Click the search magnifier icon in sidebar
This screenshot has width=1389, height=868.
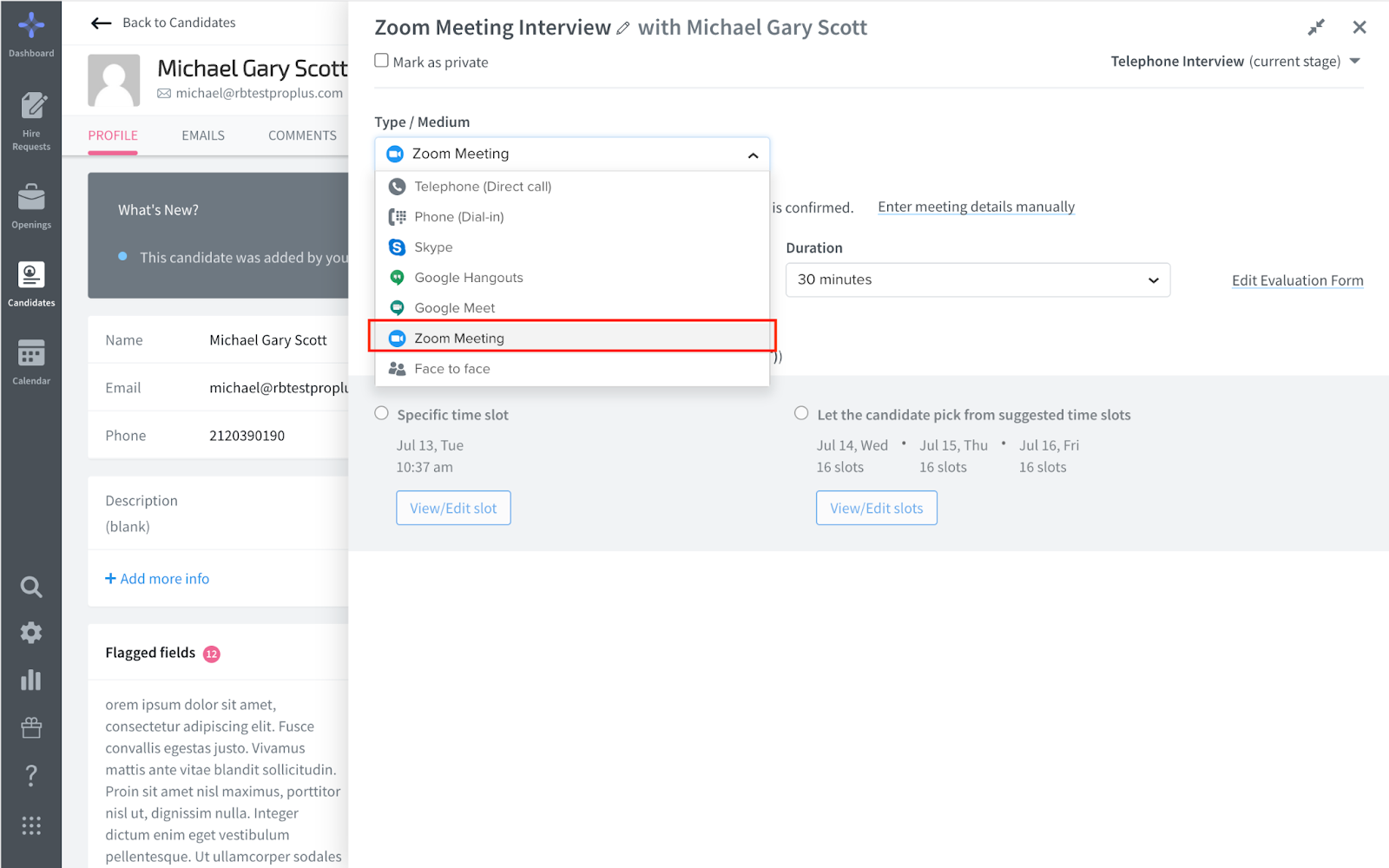click(31, 587)
